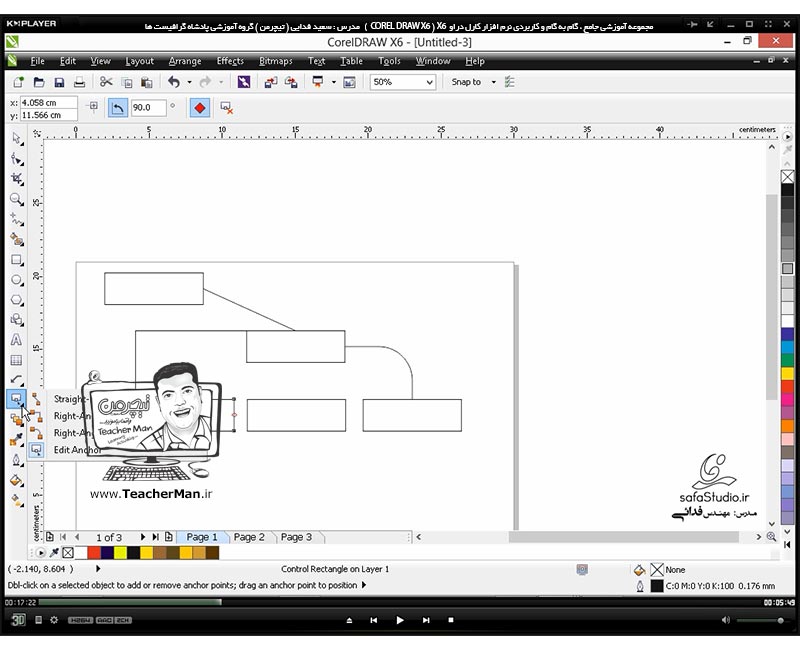Adjust KMPlayer volume slider
800x650 pixels.
[x=760, y=620]
